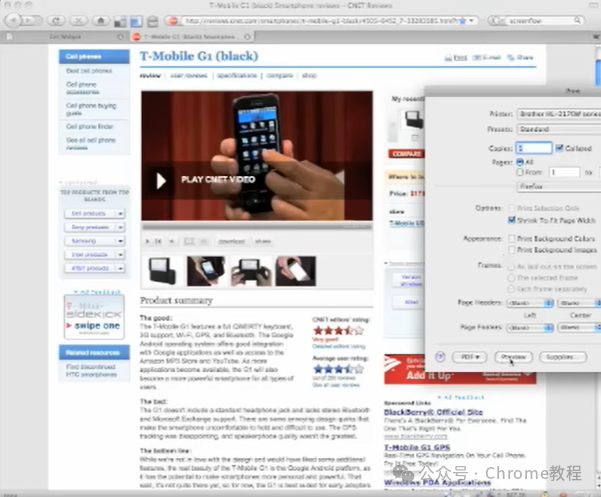Click the Cell phones sidebar header

pyautogui.click(x=94, y=57)
